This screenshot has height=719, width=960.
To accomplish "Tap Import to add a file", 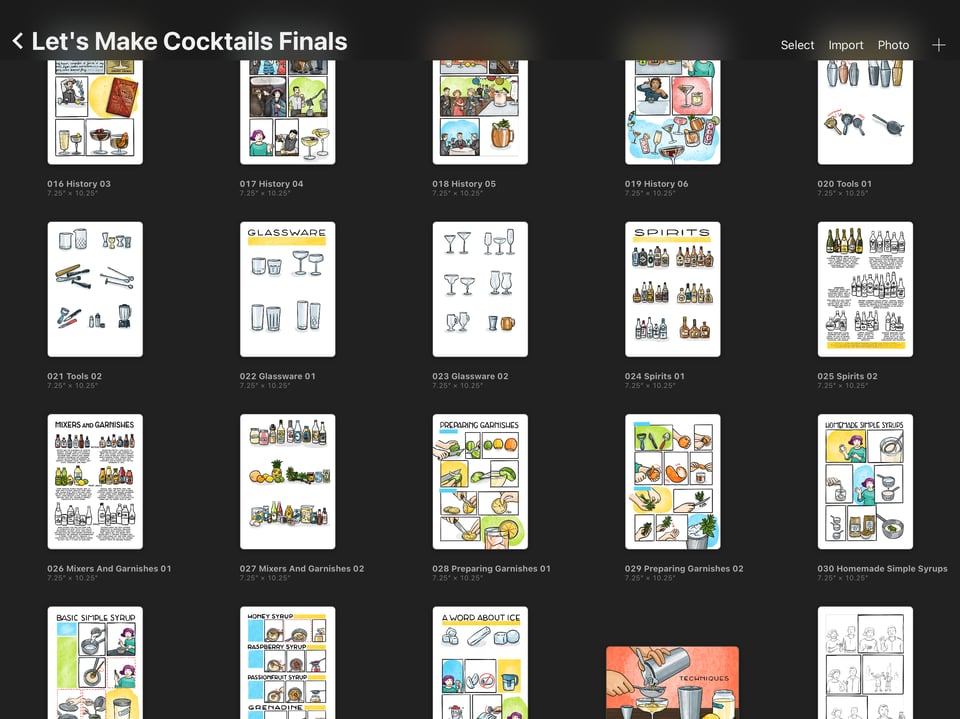I will point(845,45).
